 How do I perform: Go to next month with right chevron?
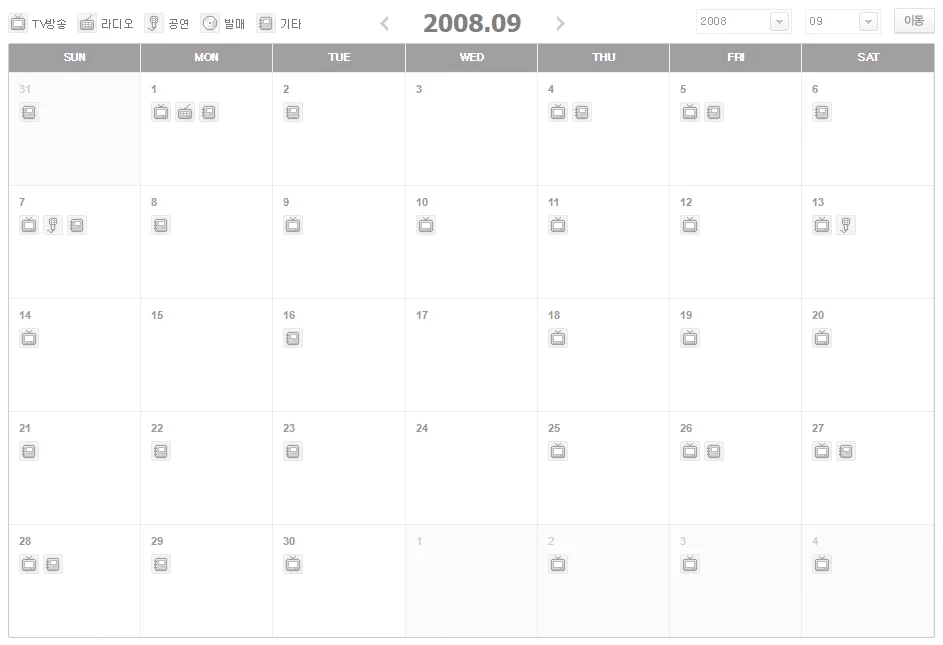pyautogui.click(x=560, y=23)
